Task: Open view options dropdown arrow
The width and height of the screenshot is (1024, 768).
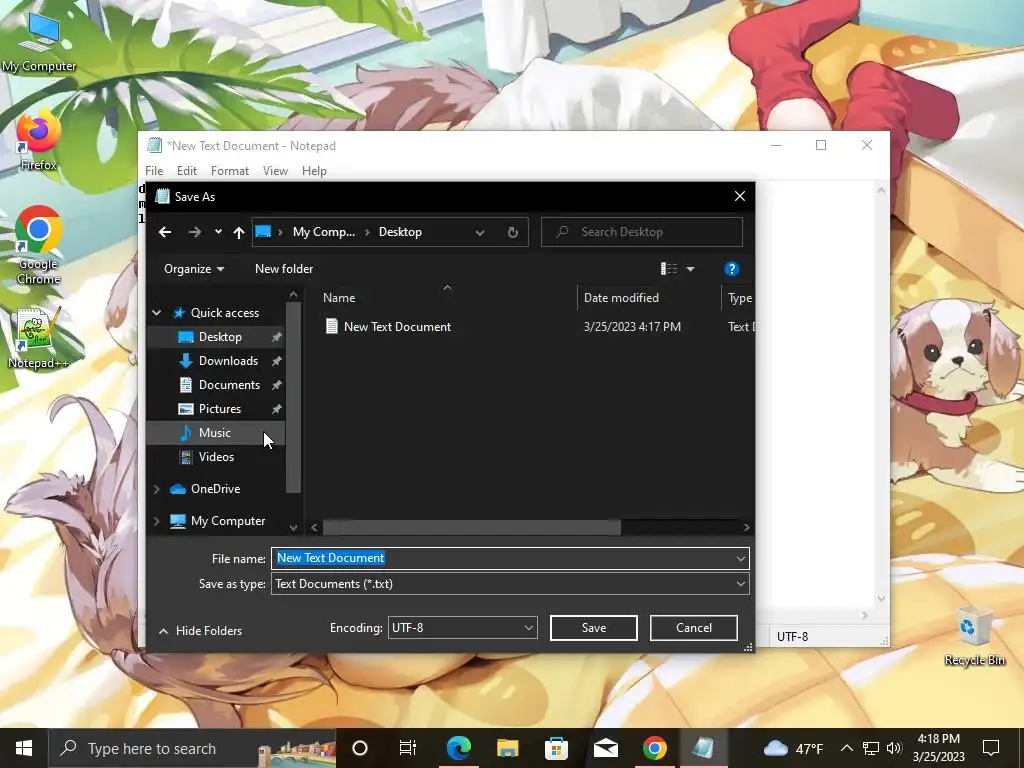Action: tap(690, 269)
